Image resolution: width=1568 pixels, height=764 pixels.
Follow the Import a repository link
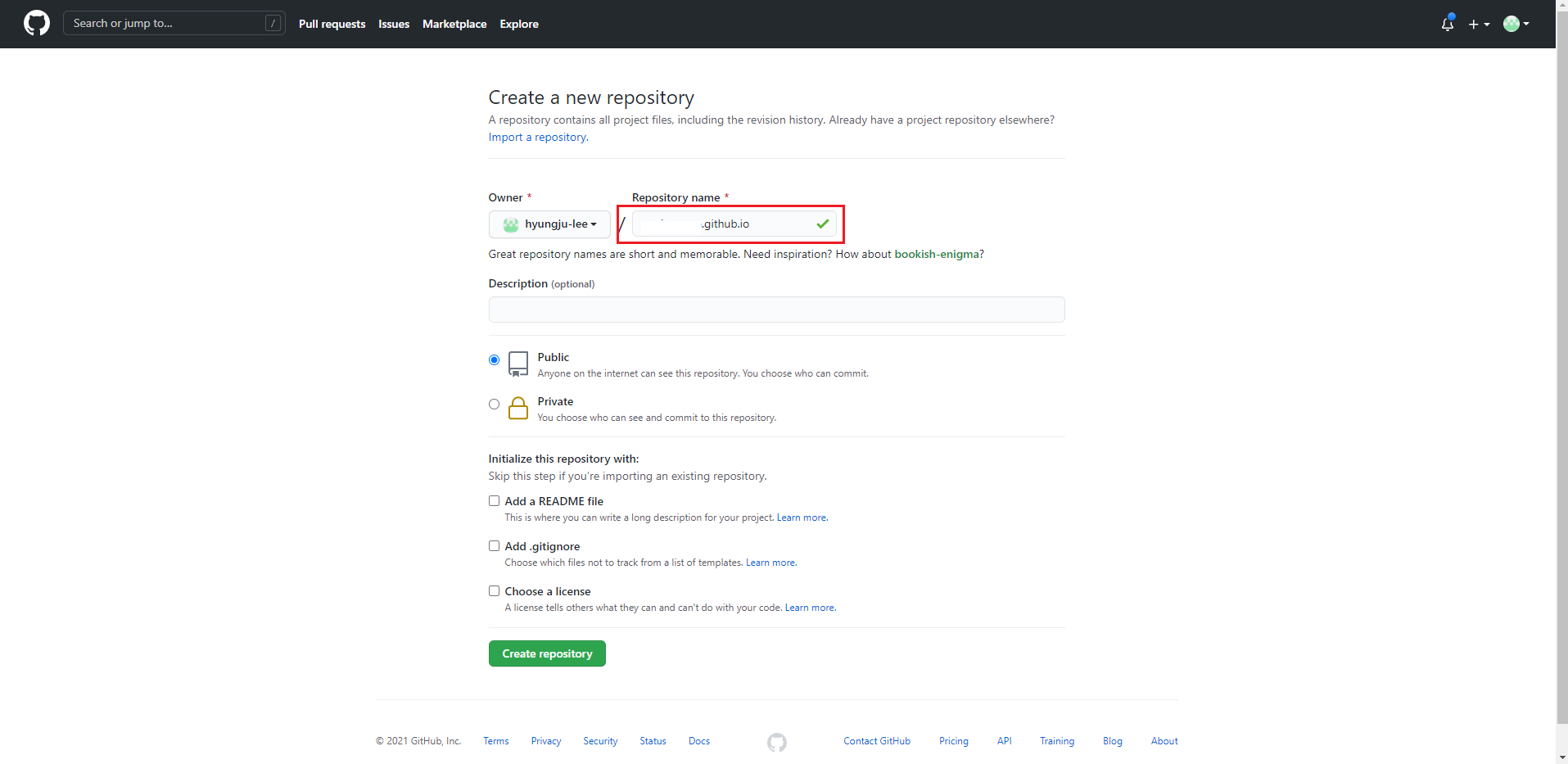pos(537,138)
